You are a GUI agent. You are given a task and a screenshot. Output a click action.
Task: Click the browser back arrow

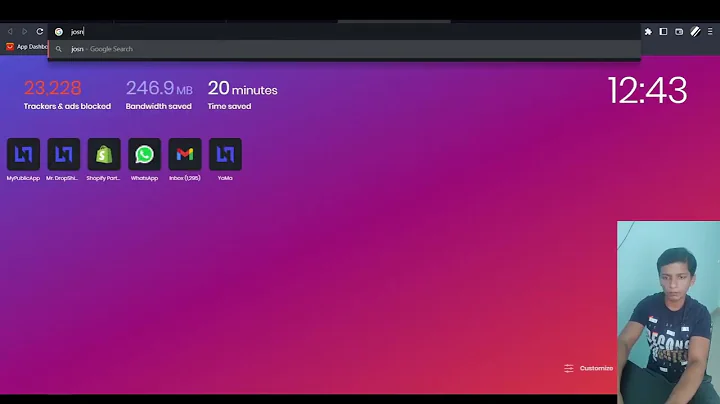pyautogui.click(x=10, y=31)
